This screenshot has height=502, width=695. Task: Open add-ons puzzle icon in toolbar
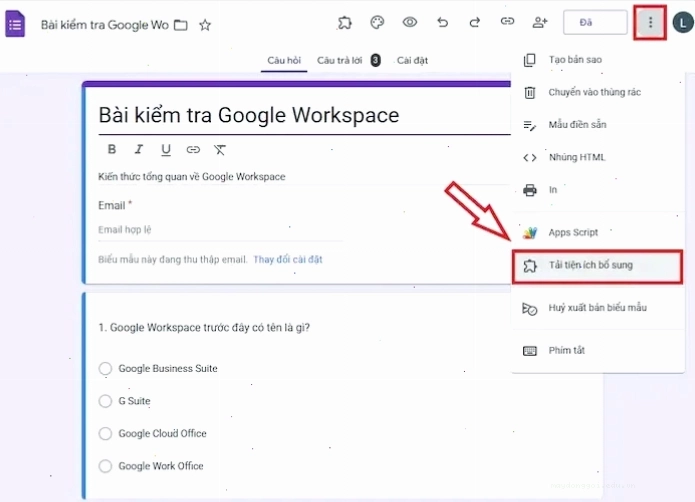pyautogui.click(x=344, y=22)
